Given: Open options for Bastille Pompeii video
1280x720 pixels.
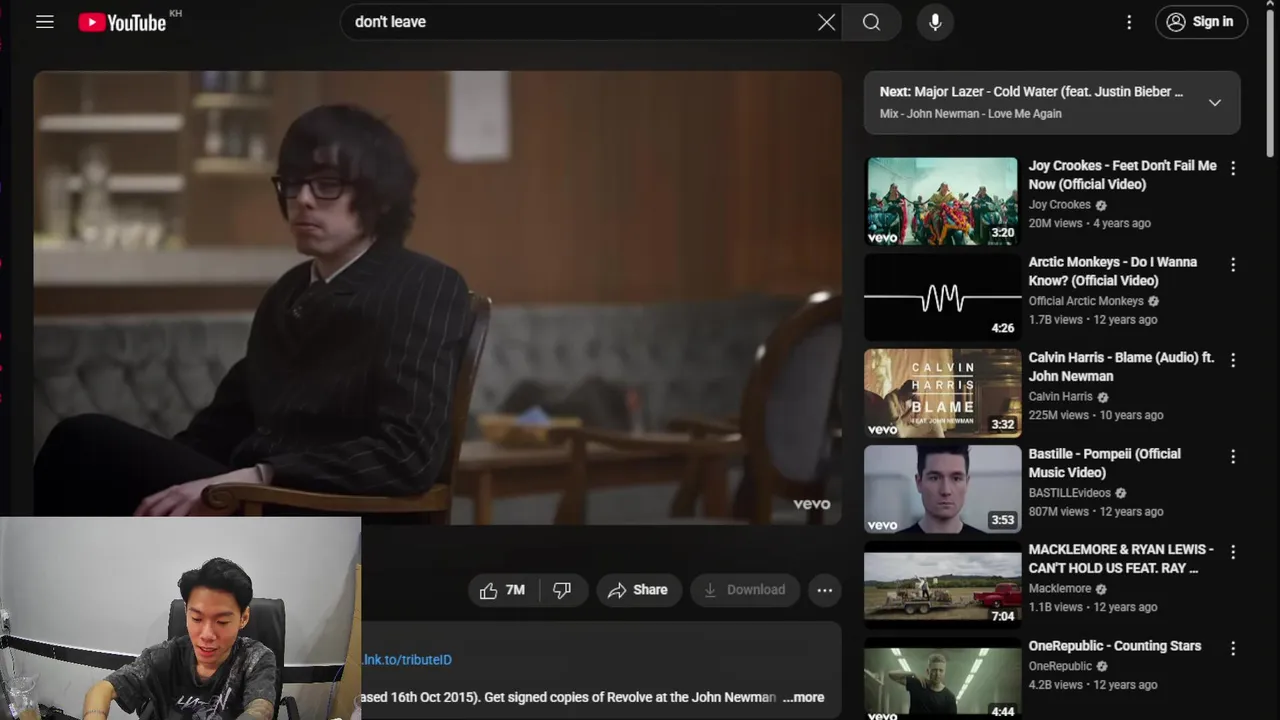Looking at the screenshot, I should click(x=1233, y=457).
